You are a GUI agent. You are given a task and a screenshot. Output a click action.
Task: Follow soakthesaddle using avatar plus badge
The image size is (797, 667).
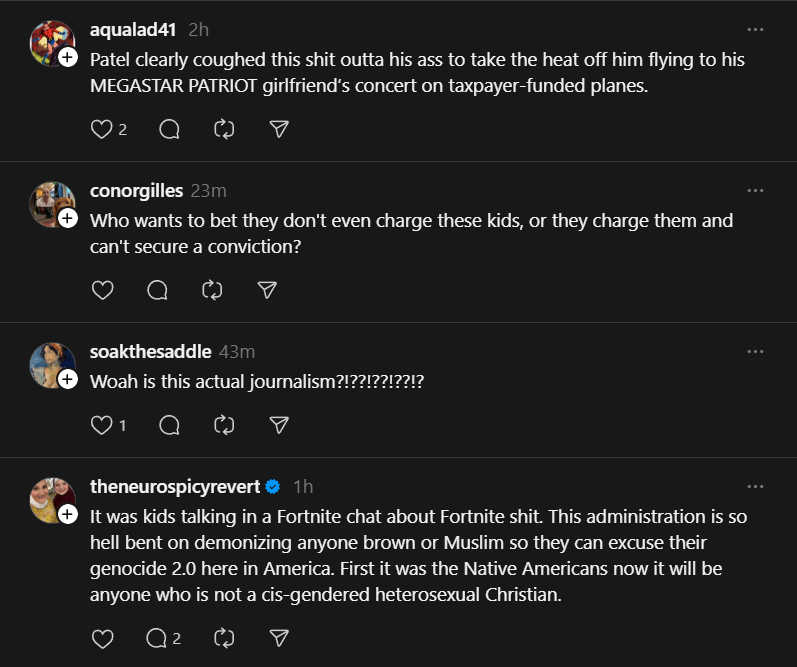tap(68, 380)
